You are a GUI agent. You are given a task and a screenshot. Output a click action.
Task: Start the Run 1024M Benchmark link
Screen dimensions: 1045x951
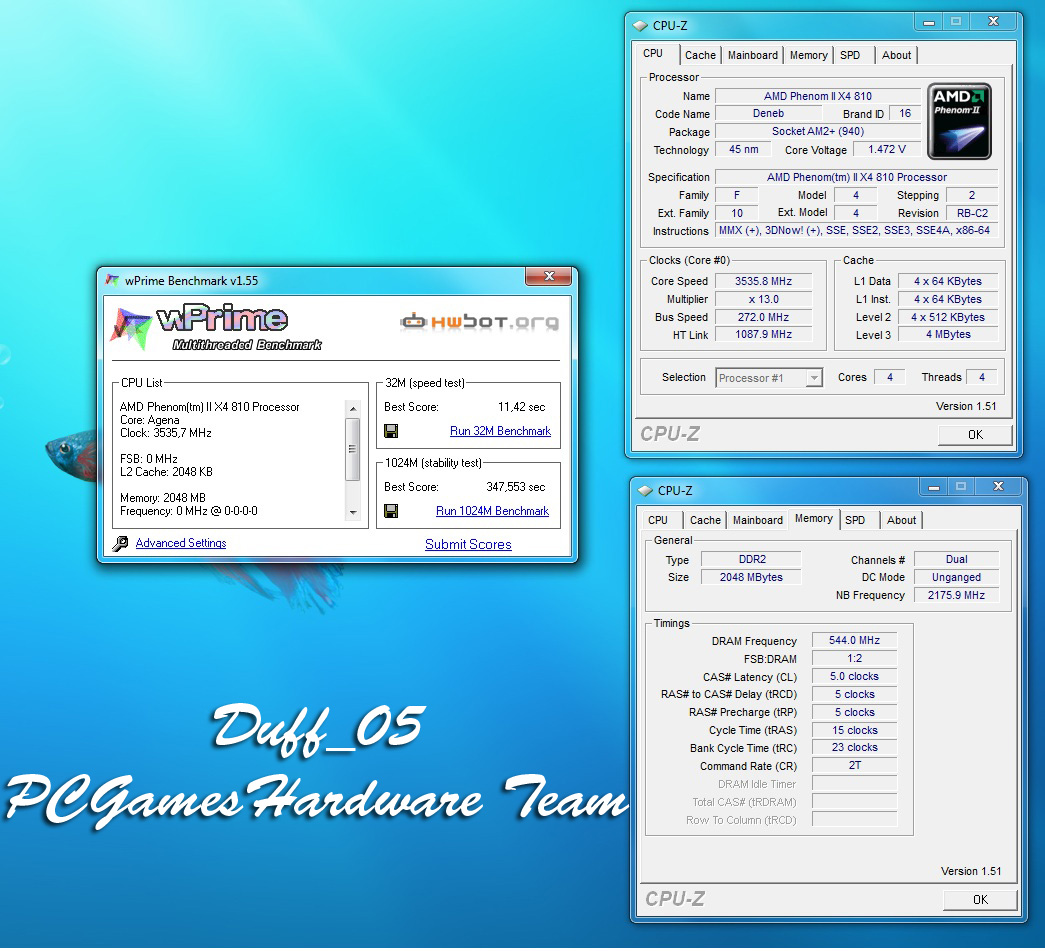pos(493,511)
